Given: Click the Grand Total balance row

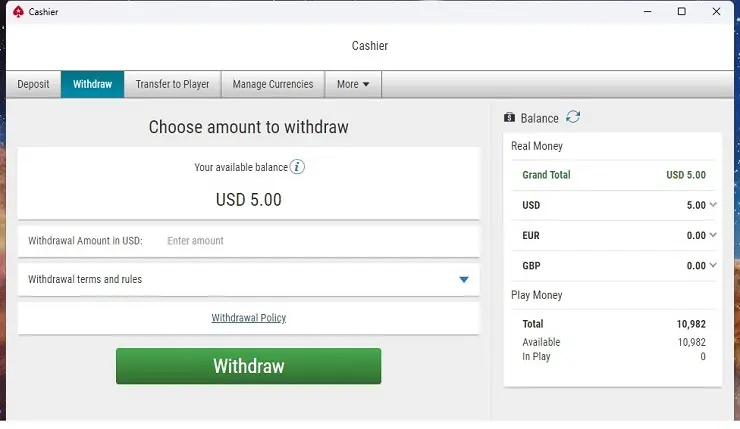Looking at the screenshot, I should [x=613, y=175].
